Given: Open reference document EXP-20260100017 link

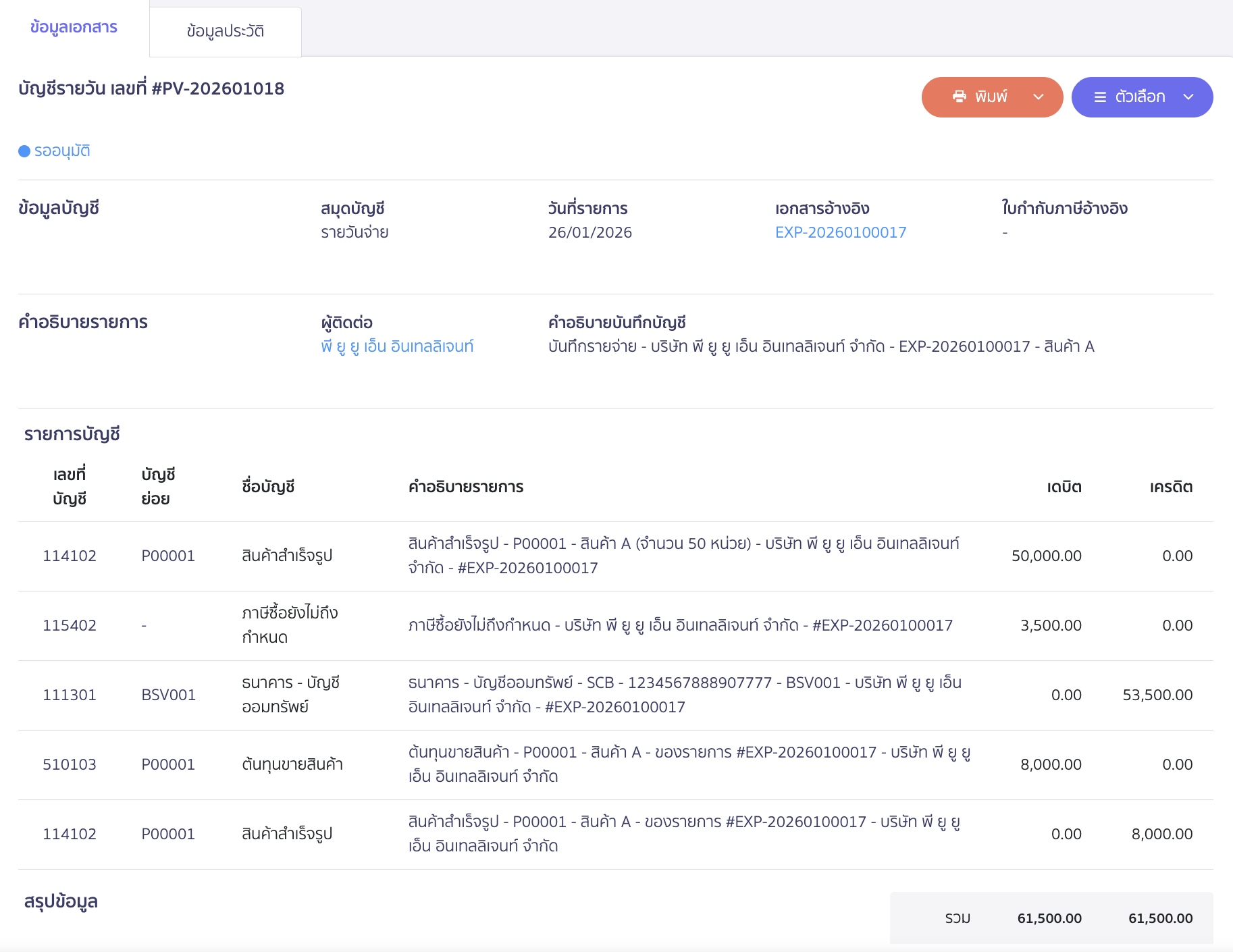Looking at the screenshot, I should [x=840, y=232].
